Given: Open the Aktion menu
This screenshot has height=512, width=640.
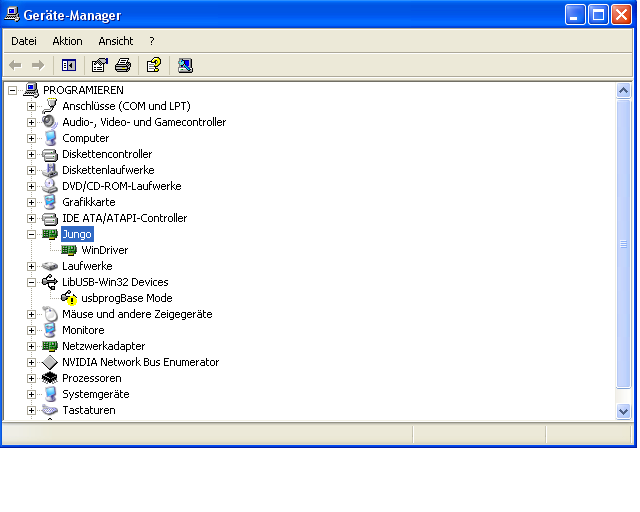Looking at the screenshot, I should click(67, 41).
